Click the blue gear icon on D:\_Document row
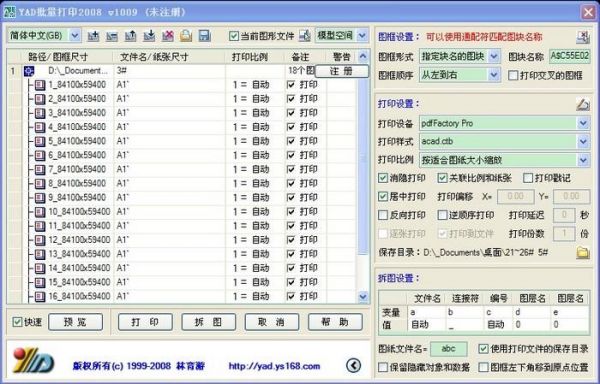Image resolution: width=600 pixels, height=384 pixels. (29, 71)
